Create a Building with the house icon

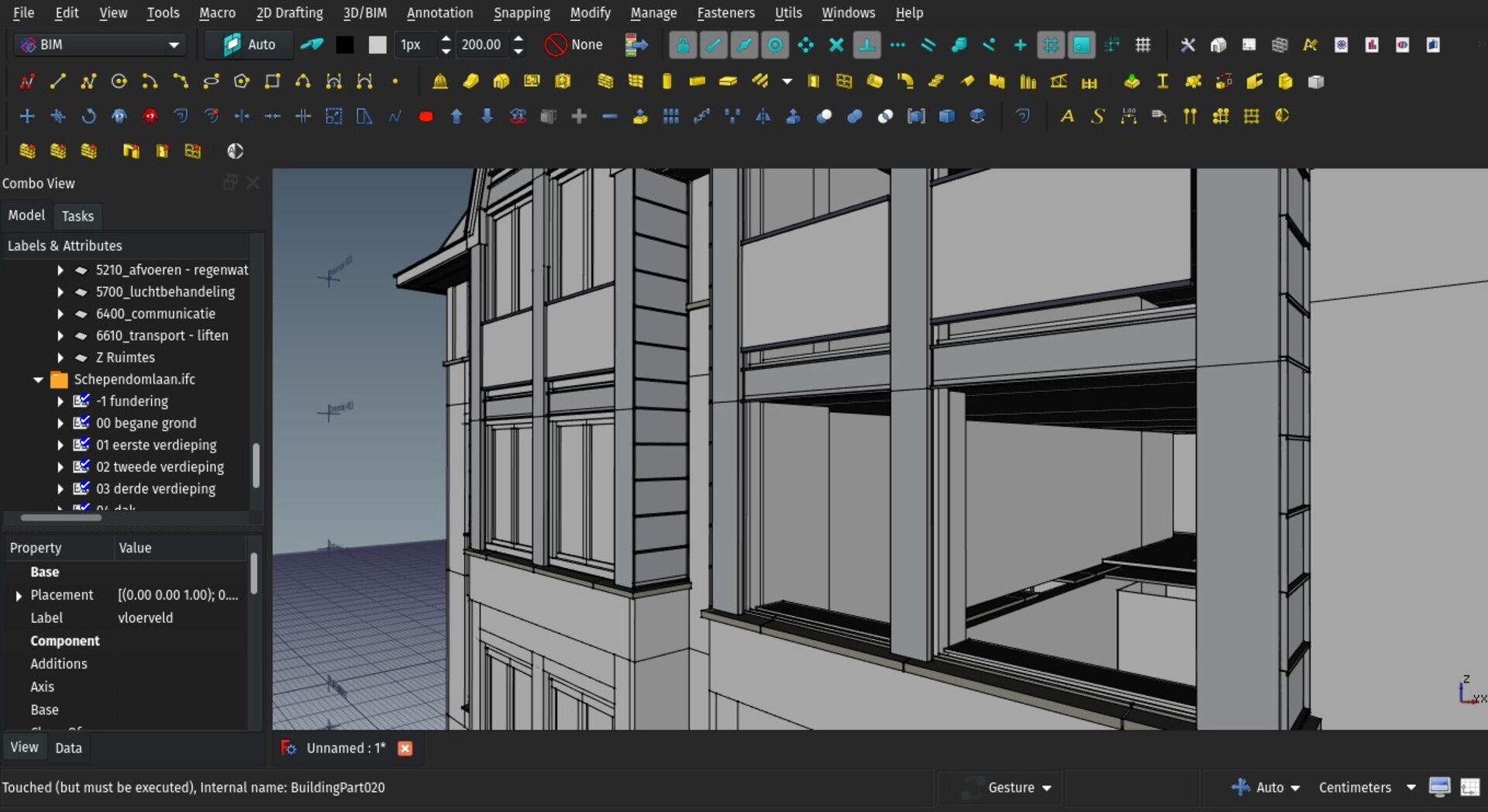coord(501,81)
